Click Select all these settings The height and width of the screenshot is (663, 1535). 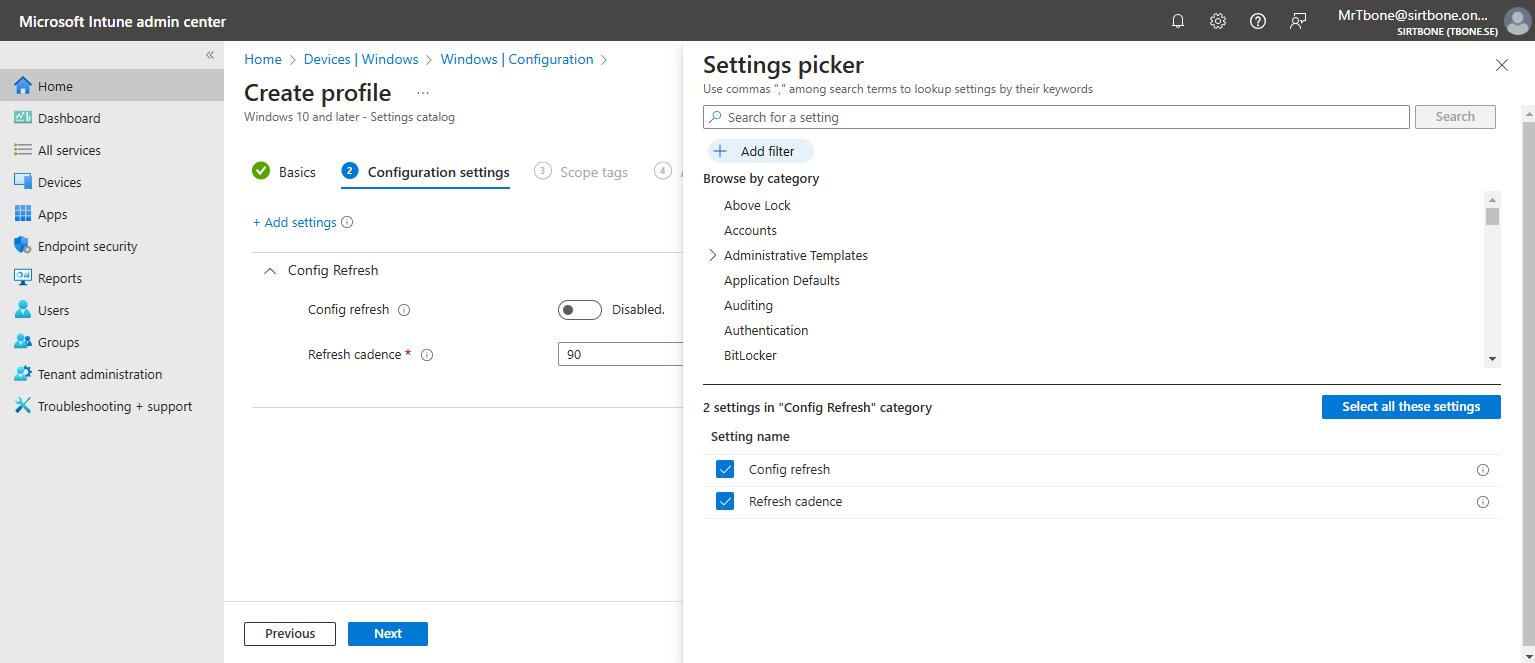click(1411, 406)
